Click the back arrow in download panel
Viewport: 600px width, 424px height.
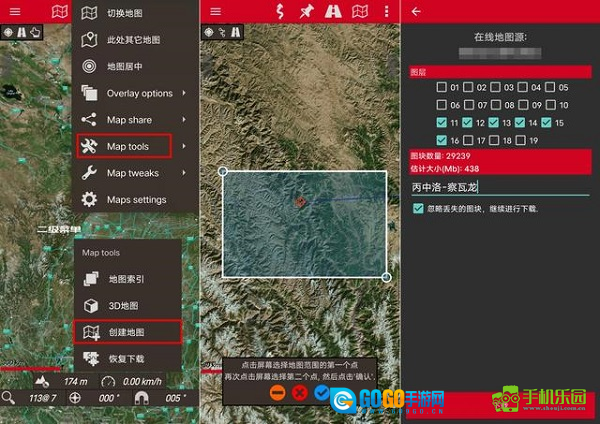[416, 11]
